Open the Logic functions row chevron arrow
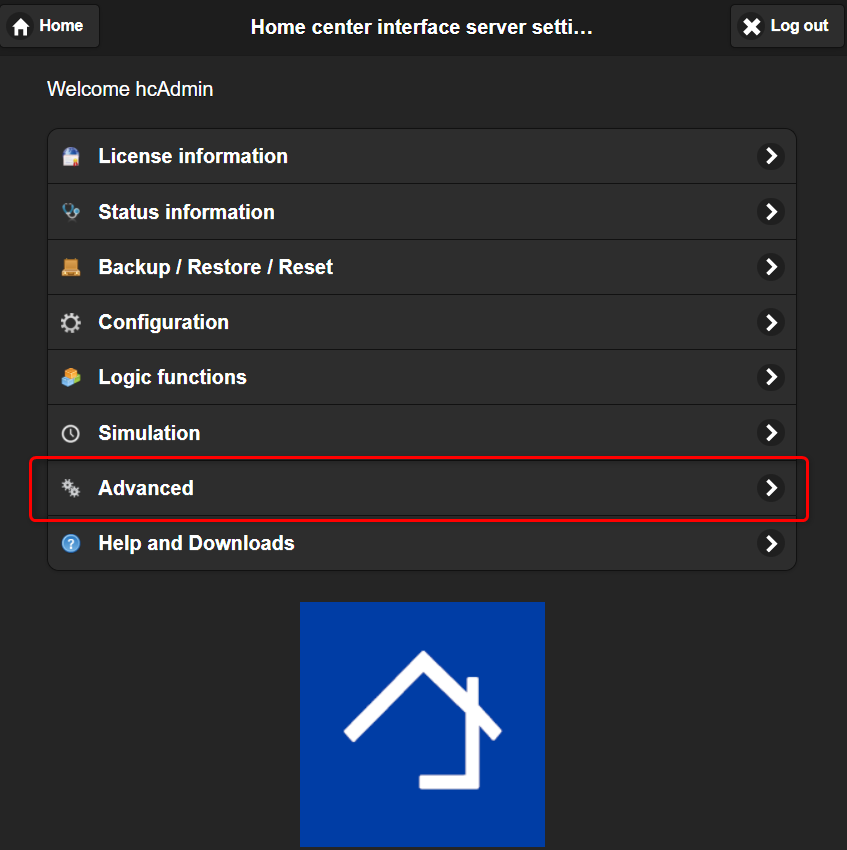This screenshot has width=847, height=850. coord(771,377)
